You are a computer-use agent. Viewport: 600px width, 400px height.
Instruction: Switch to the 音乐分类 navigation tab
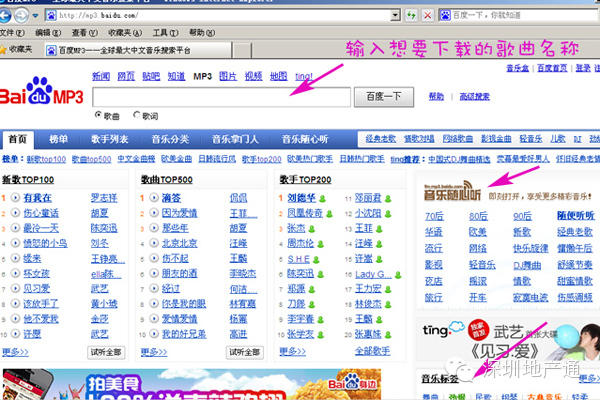(x=170, y=139)
